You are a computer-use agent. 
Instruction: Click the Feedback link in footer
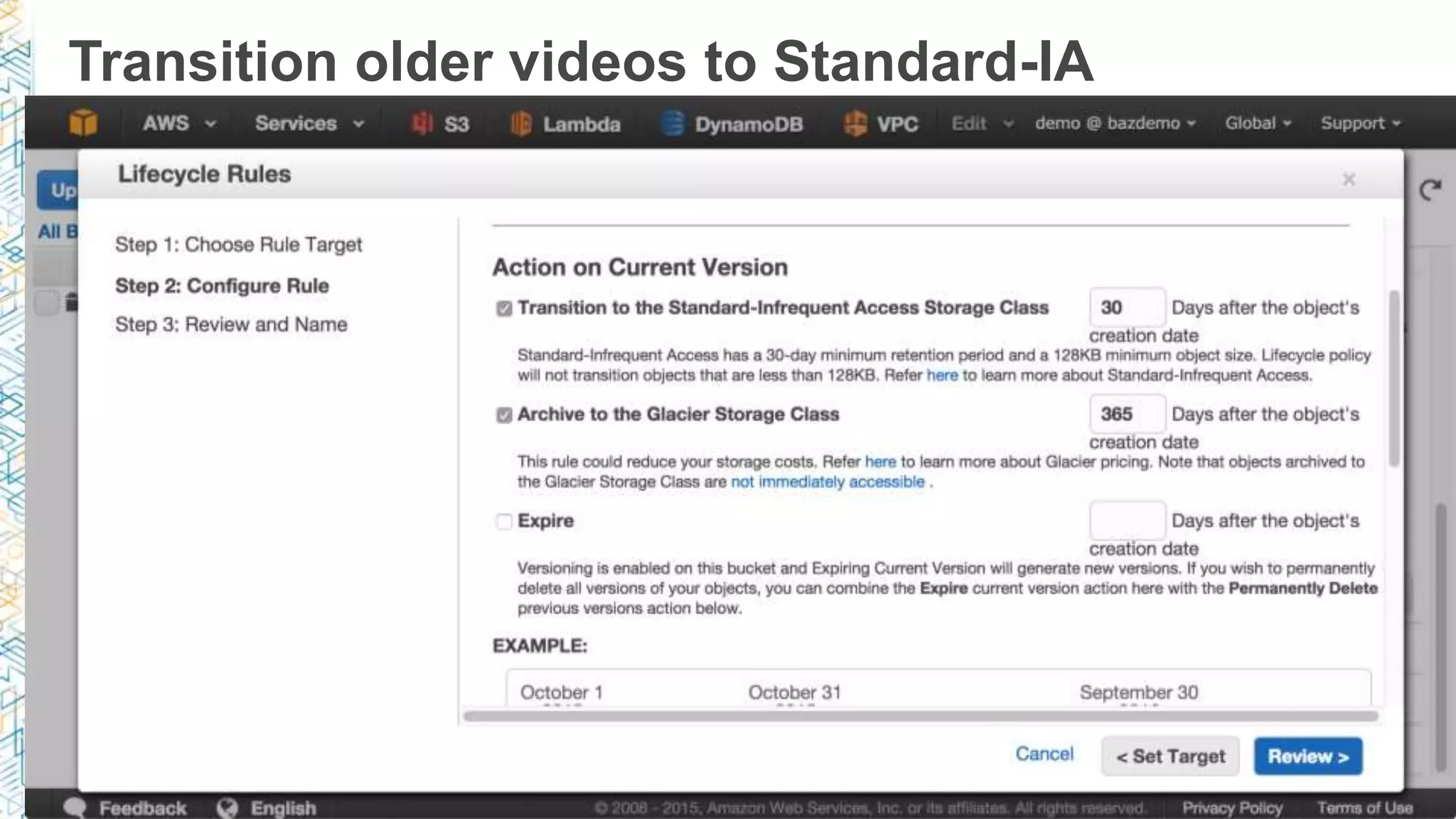[142, 808]
